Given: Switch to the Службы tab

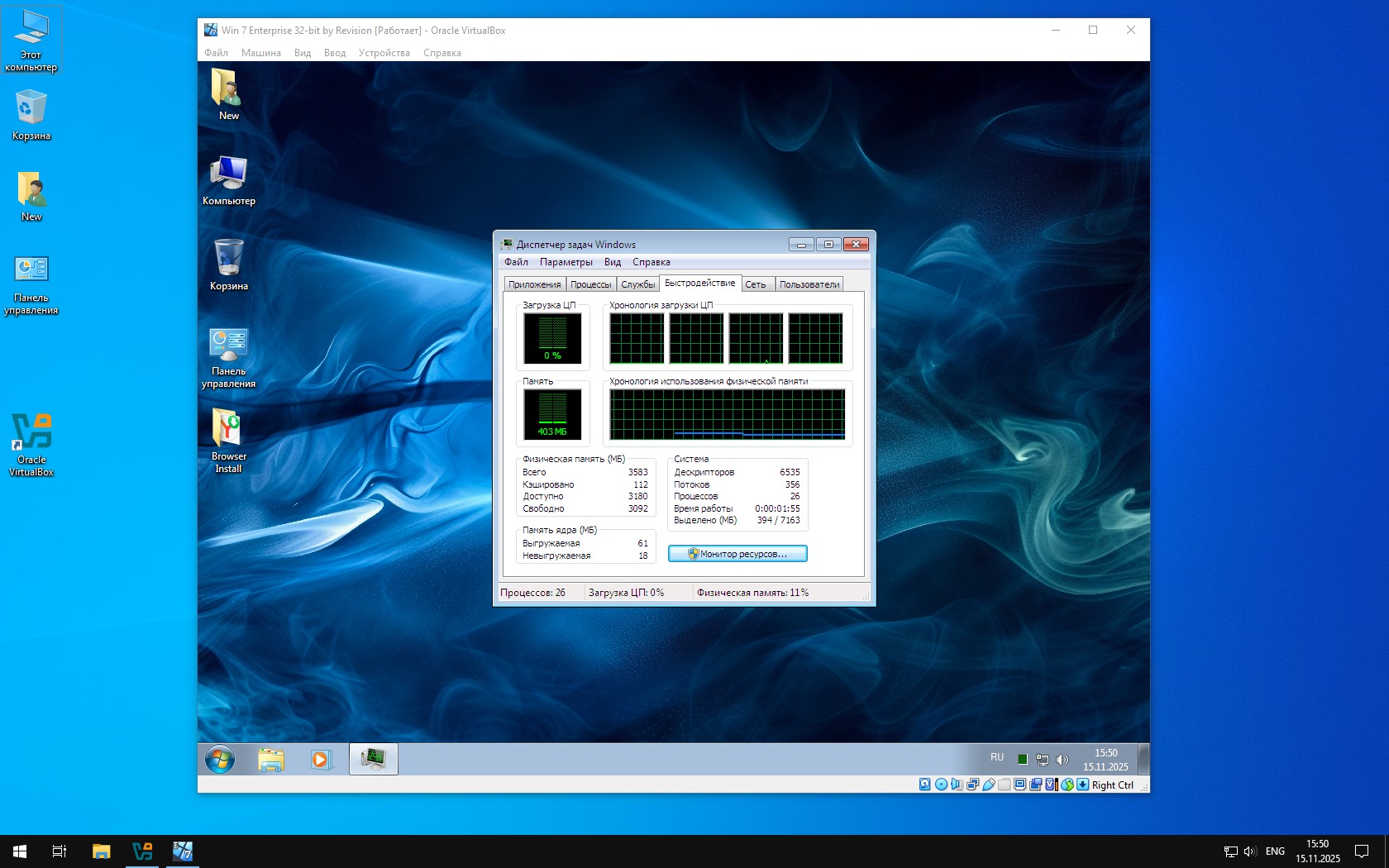Looking at the screenshot, I should click(637, 284).
